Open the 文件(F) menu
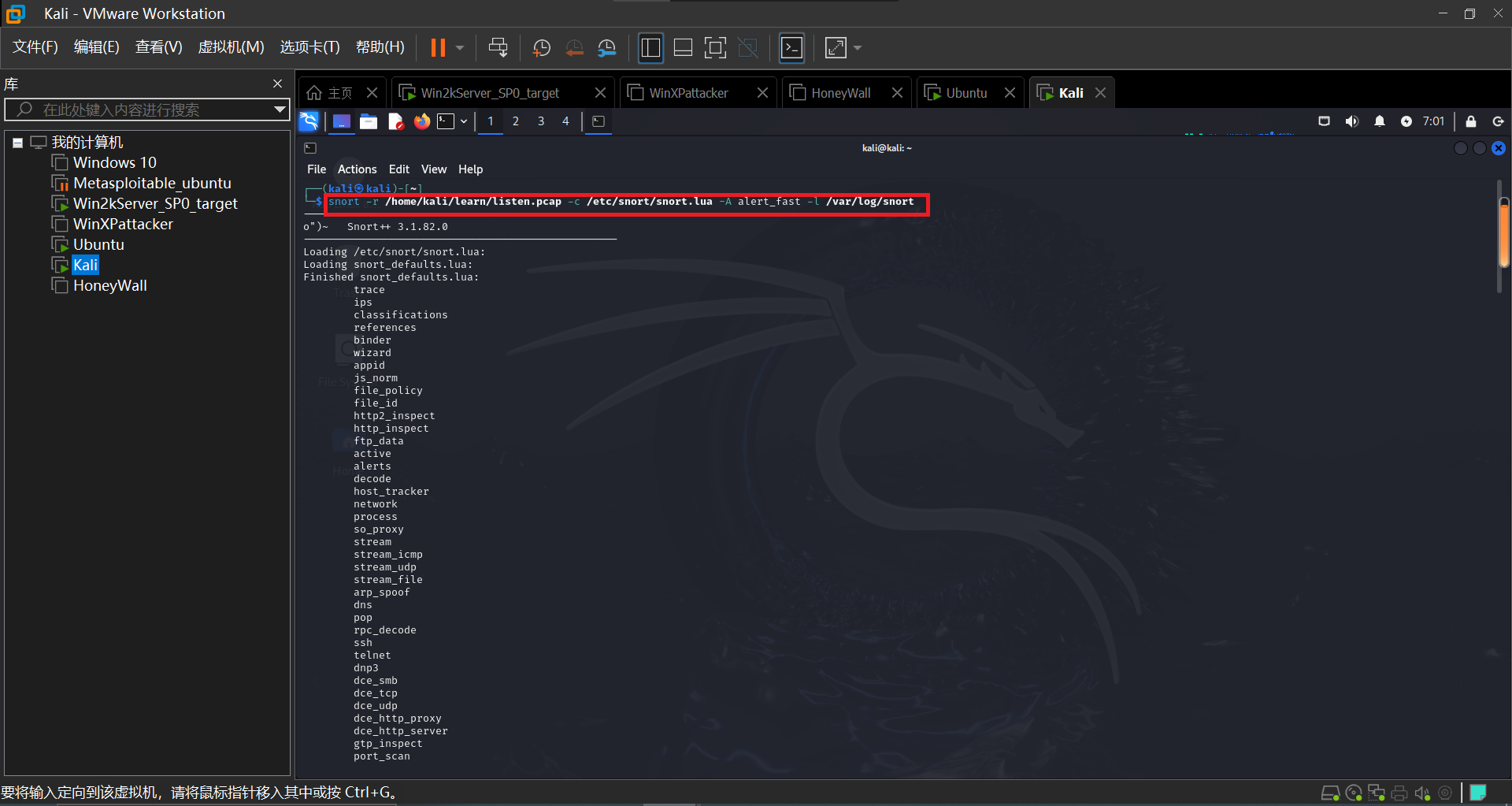The width and height of the screenshot is (1512, 806). [35, 47]
